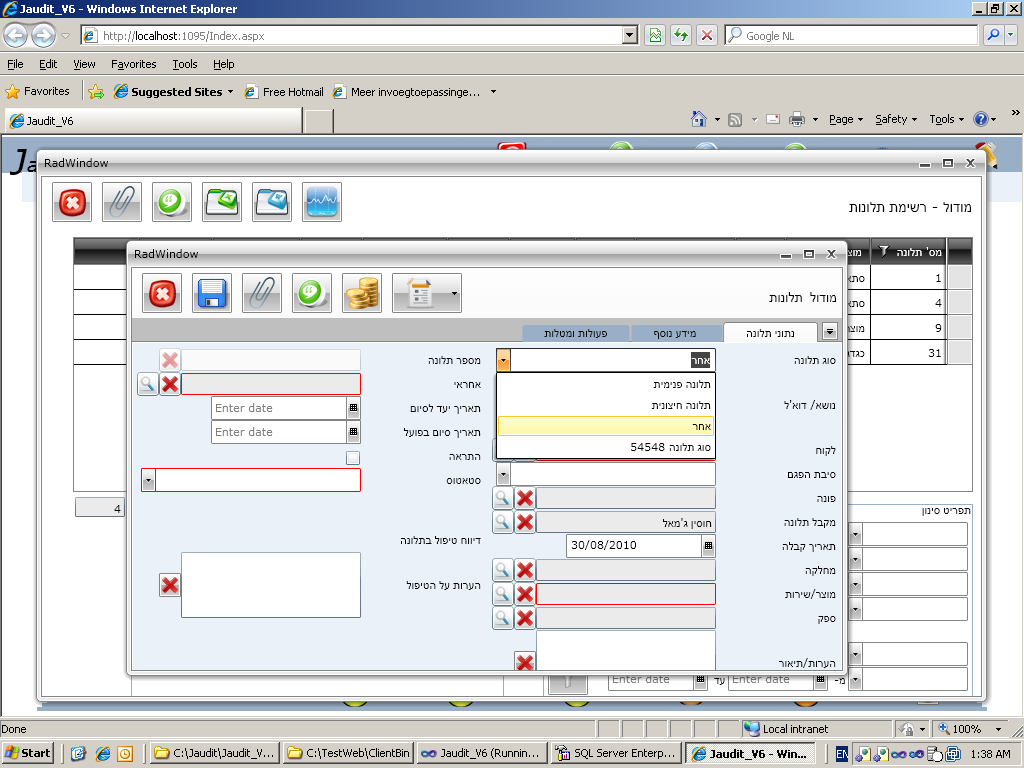Toggle the התראה checkbox

pyautogui.click(x=353, y=458)
